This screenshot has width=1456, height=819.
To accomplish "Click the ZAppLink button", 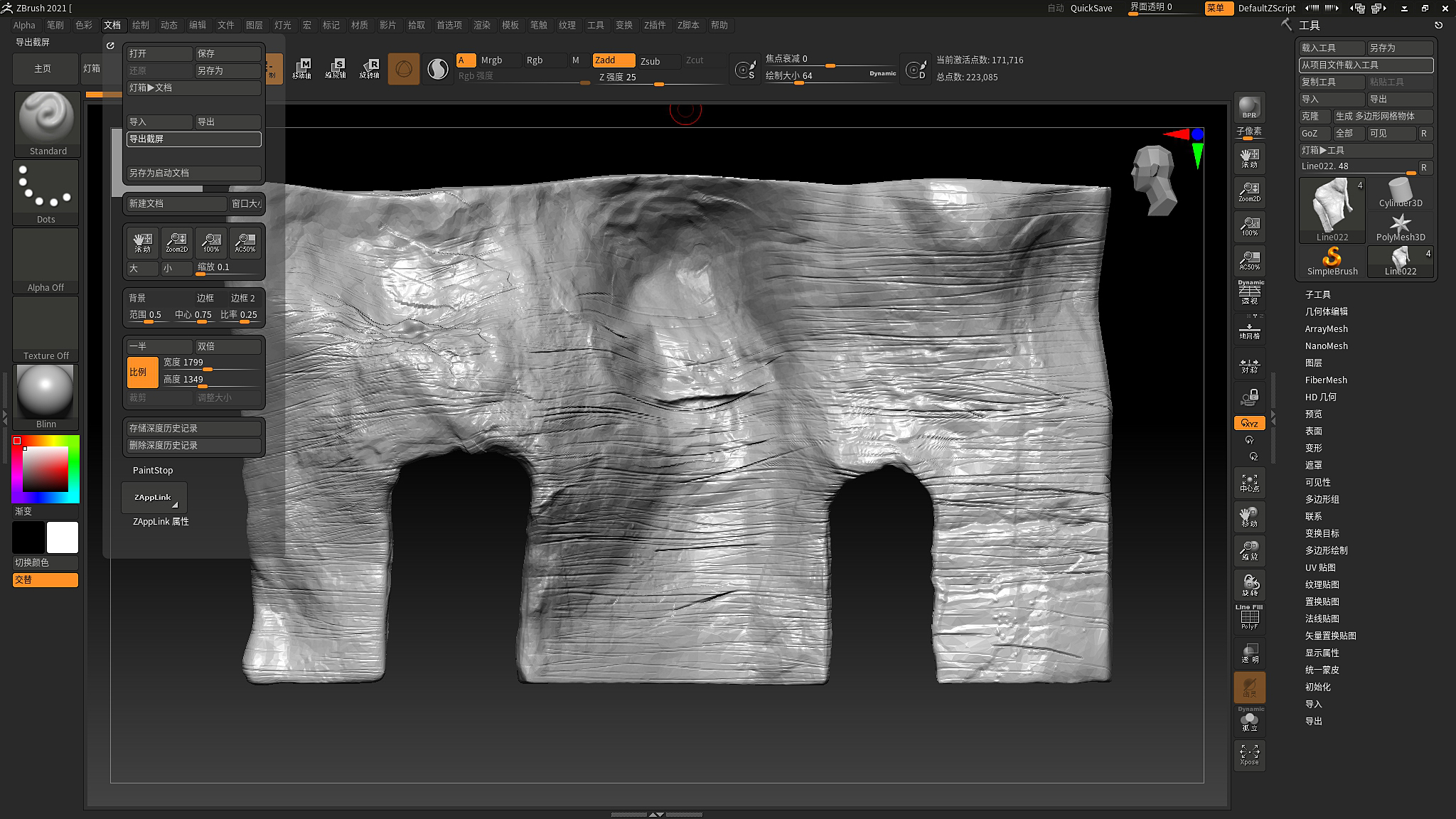I will pos(154,497).
